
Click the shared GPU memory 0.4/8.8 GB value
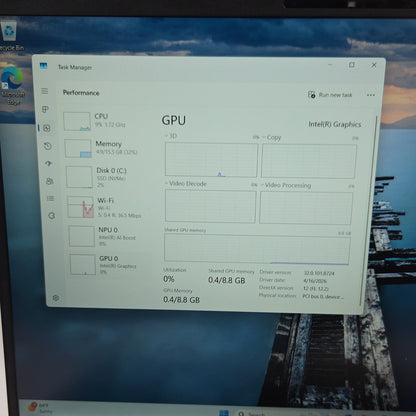(227, 280)
